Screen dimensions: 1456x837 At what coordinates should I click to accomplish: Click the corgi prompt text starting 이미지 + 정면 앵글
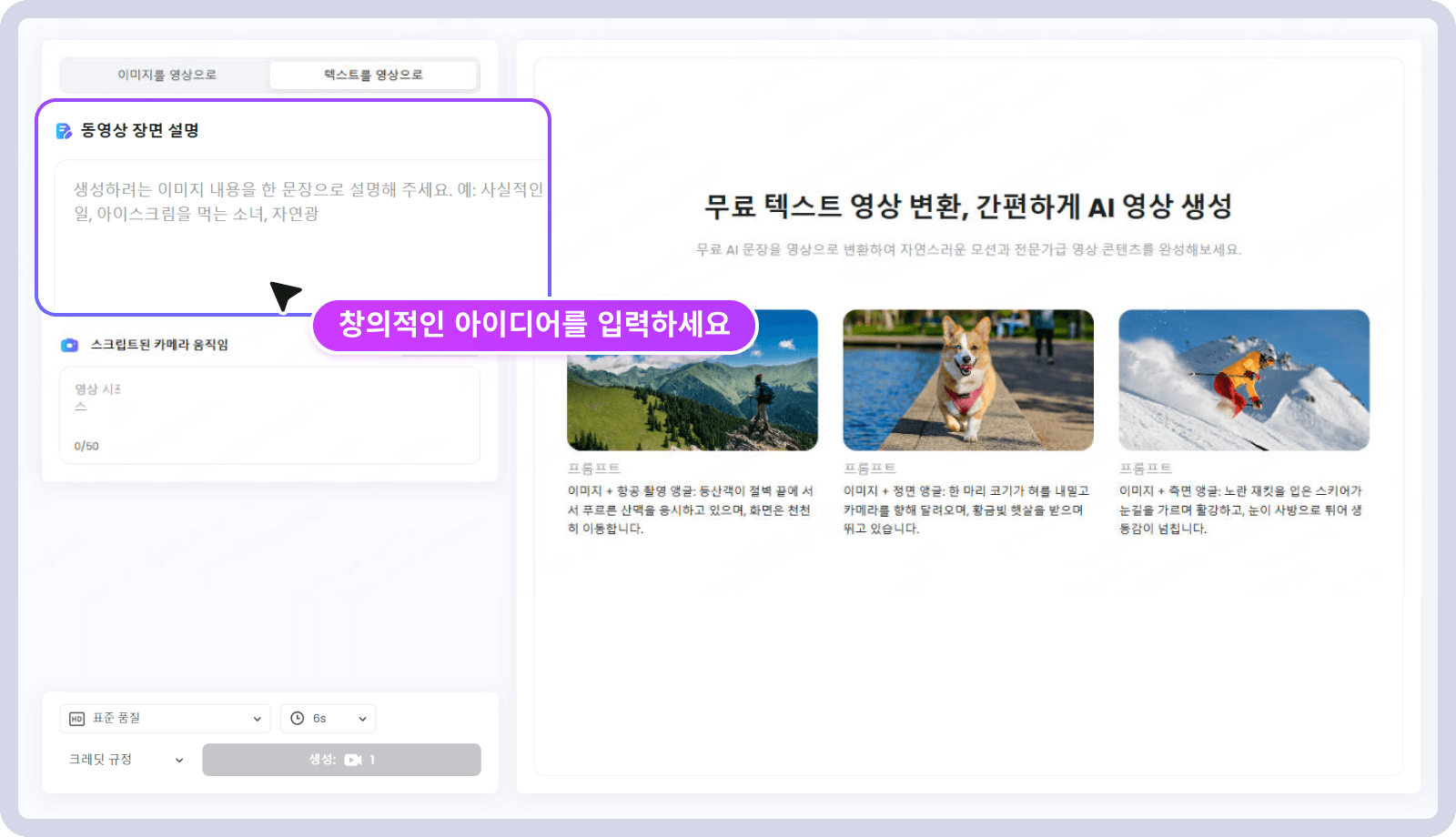pyautogui.click(x=966, y=509)
